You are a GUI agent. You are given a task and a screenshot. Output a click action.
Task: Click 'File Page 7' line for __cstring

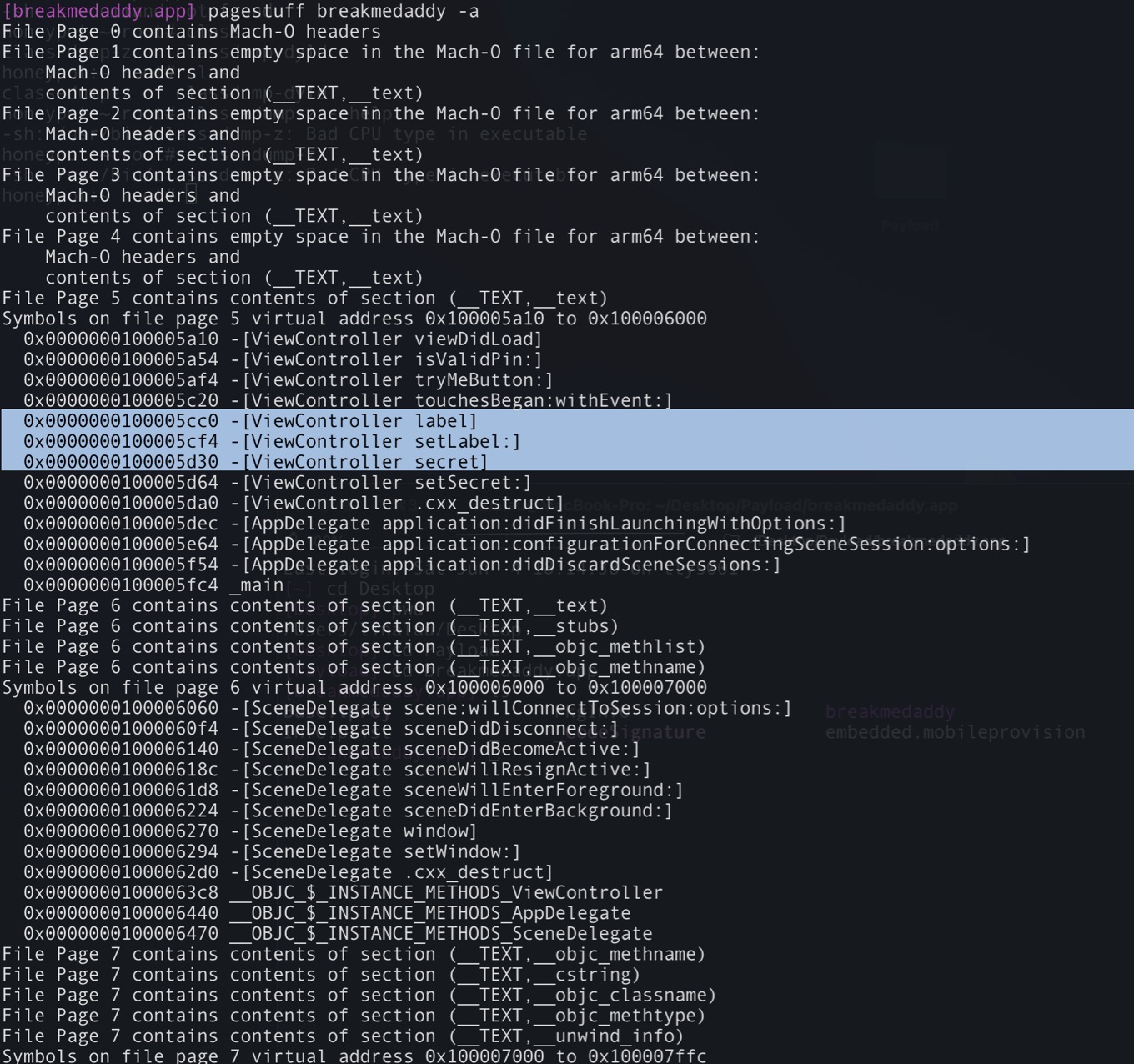coord(321,975)
